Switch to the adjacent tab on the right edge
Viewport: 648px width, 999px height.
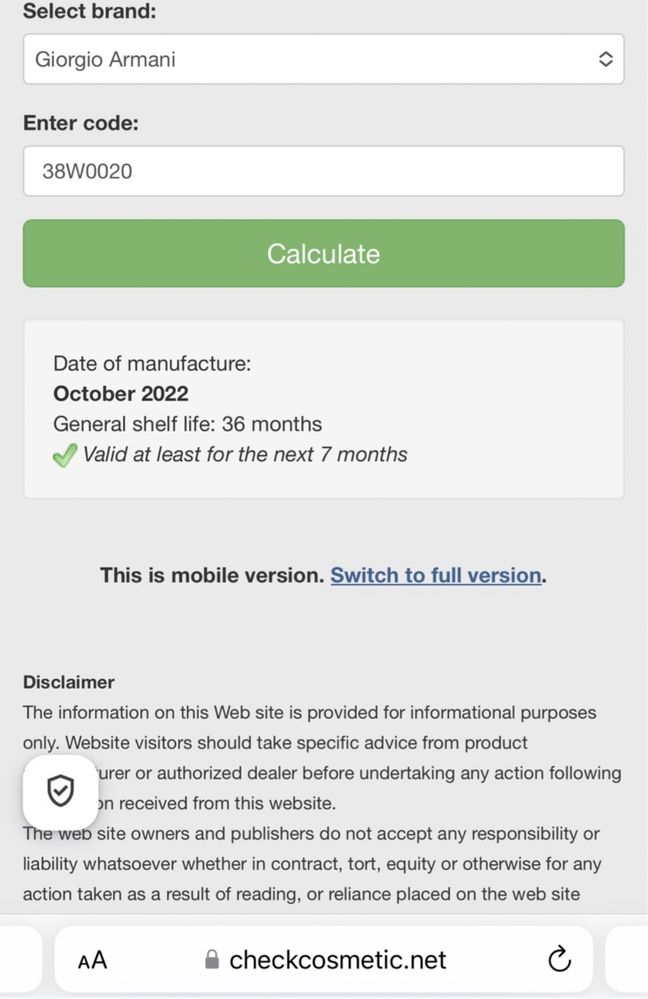[x=626, y=959]
